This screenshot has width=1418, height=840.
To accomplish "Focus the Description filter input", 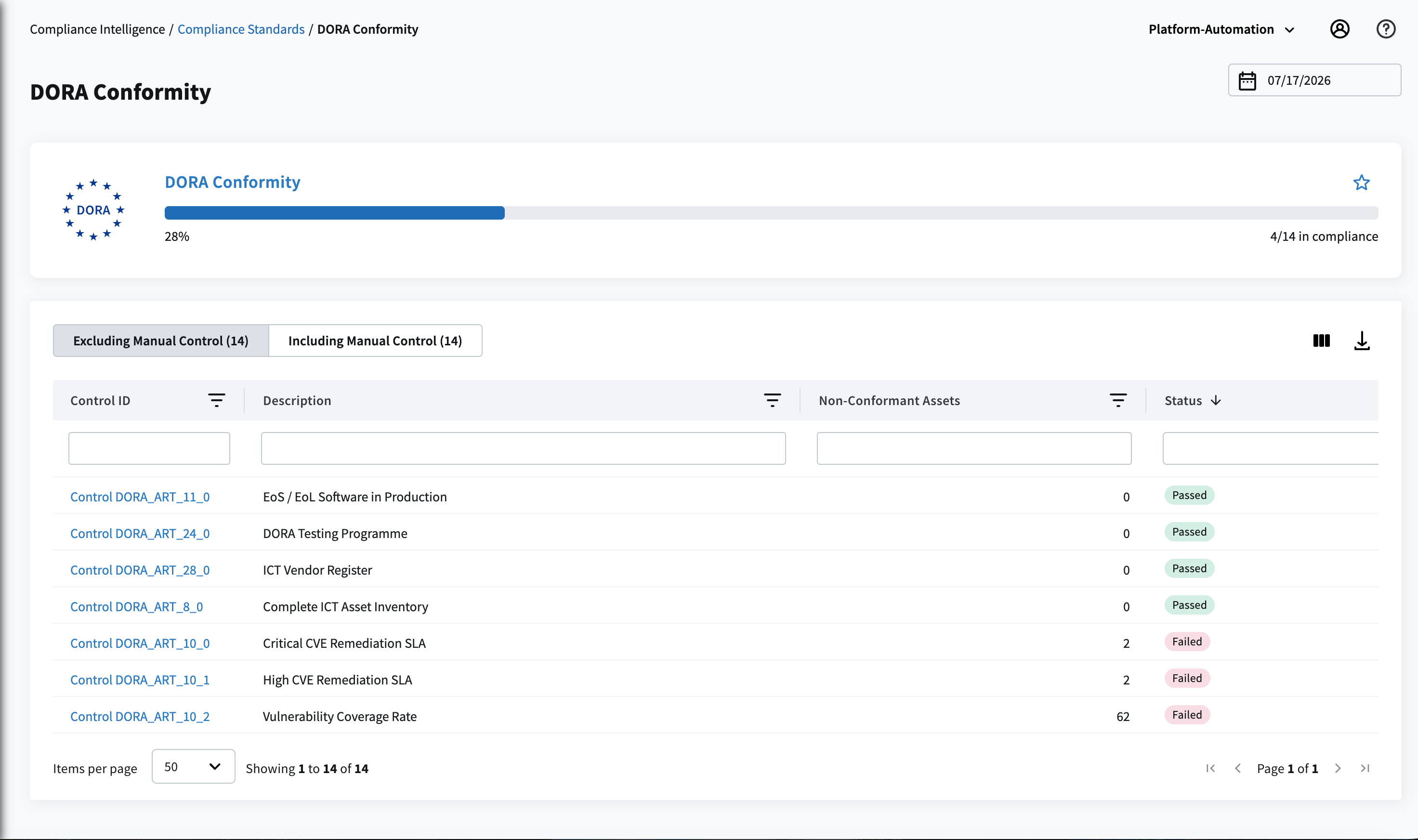I will pyautogui.click(x=523, y=448).
